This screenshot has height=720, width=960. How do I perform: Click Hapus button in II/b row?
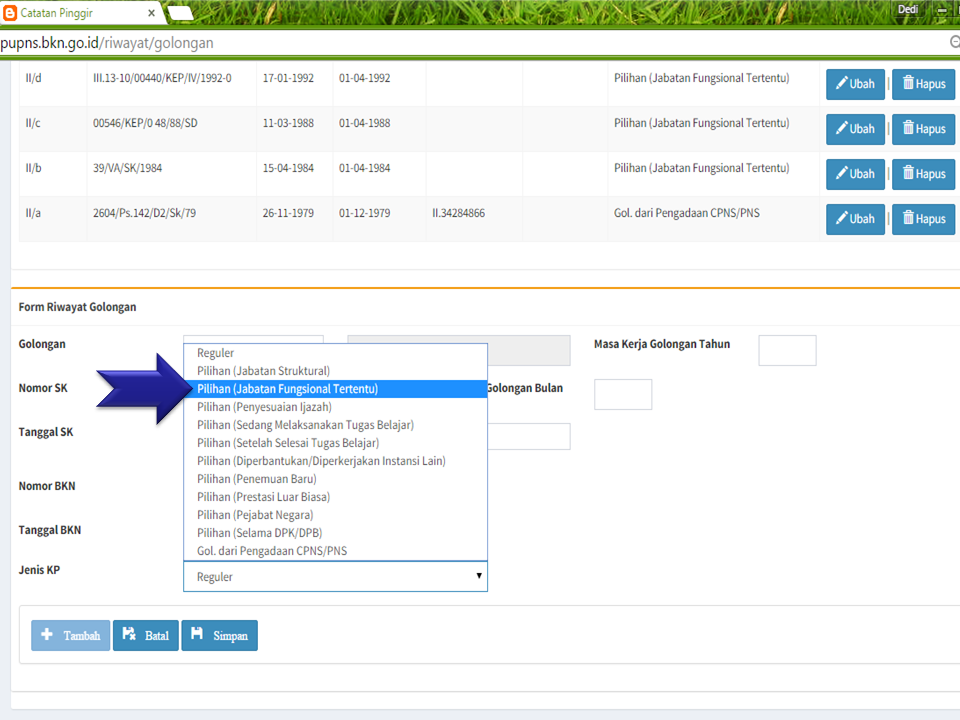(x=923, y=174)
